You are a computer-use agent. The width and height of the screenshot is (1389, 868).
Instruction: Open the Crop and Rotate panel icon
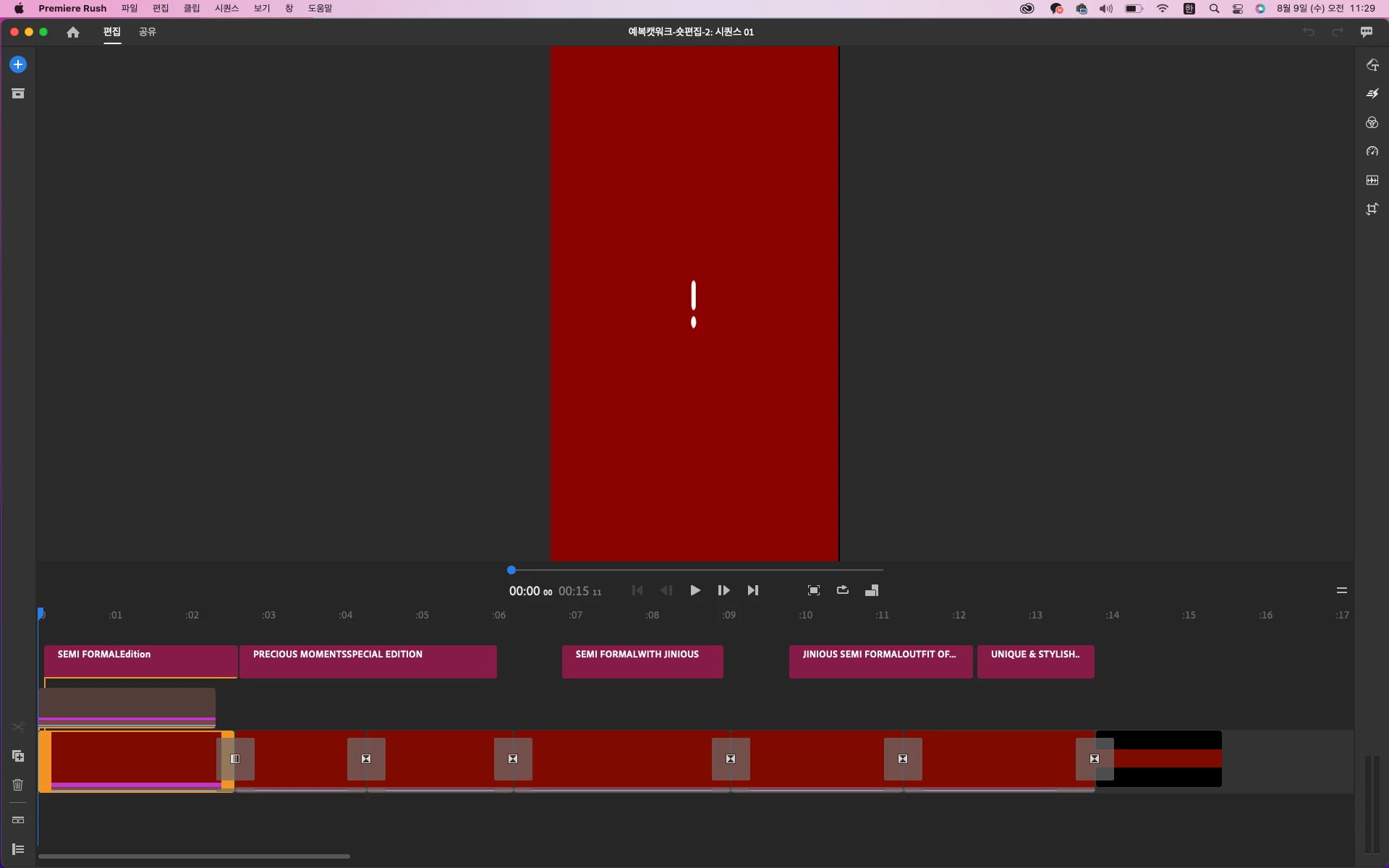pos(1372,209)
